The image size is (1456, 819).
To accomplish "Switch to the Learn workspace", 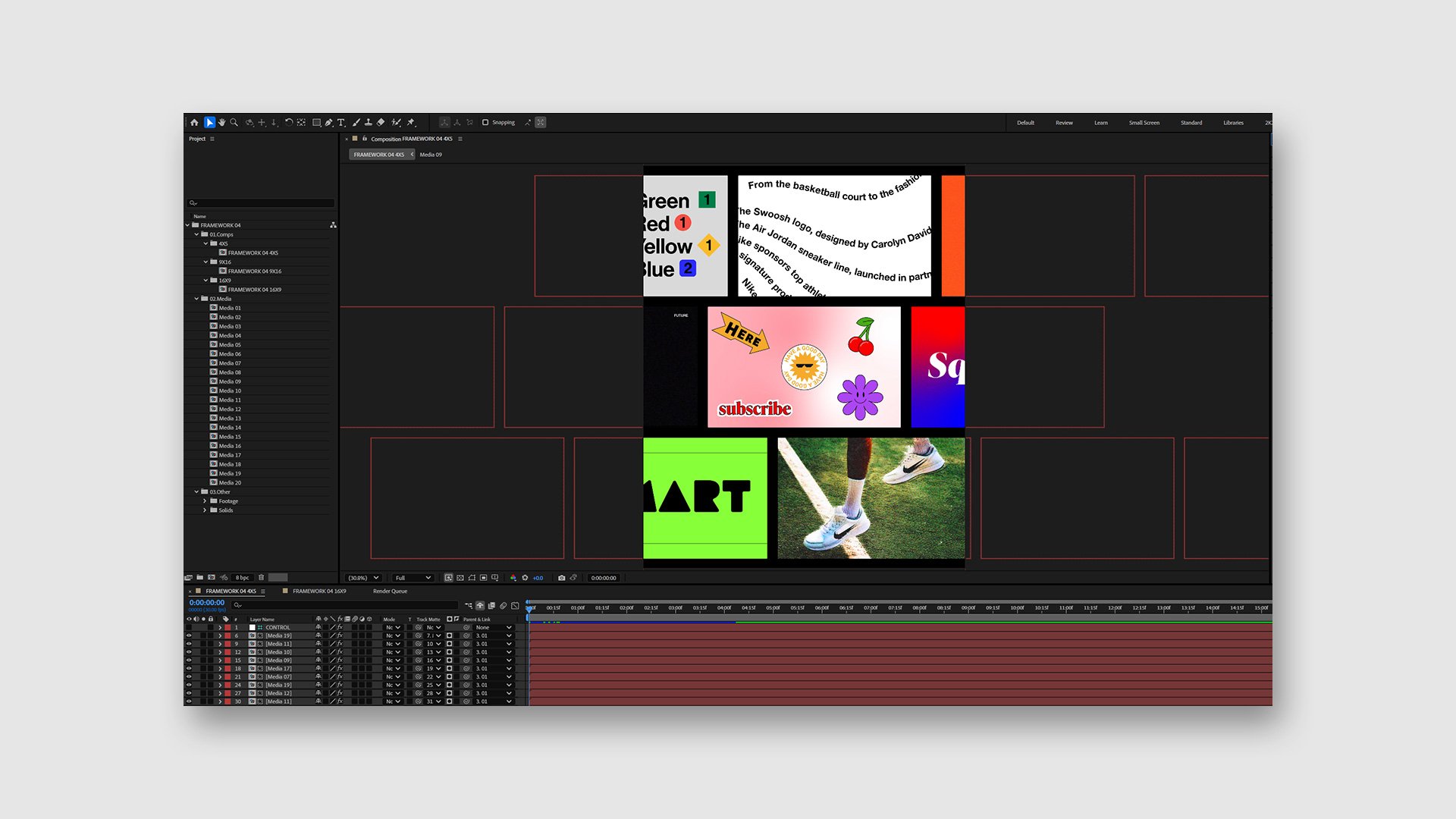I will click(1100, 123).
